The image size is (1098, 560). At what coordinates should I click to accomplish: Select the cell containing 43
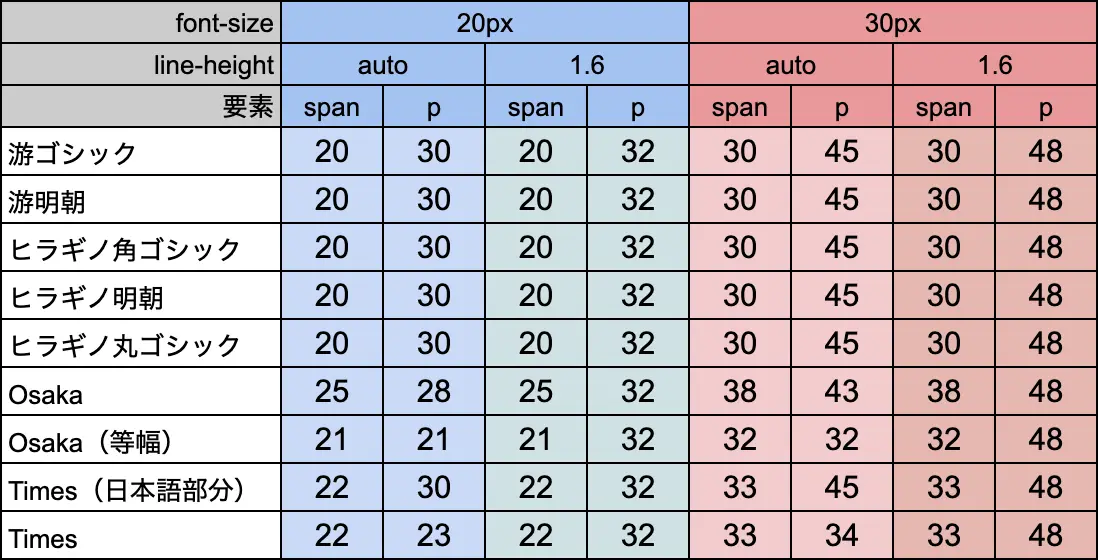(842, 392)
